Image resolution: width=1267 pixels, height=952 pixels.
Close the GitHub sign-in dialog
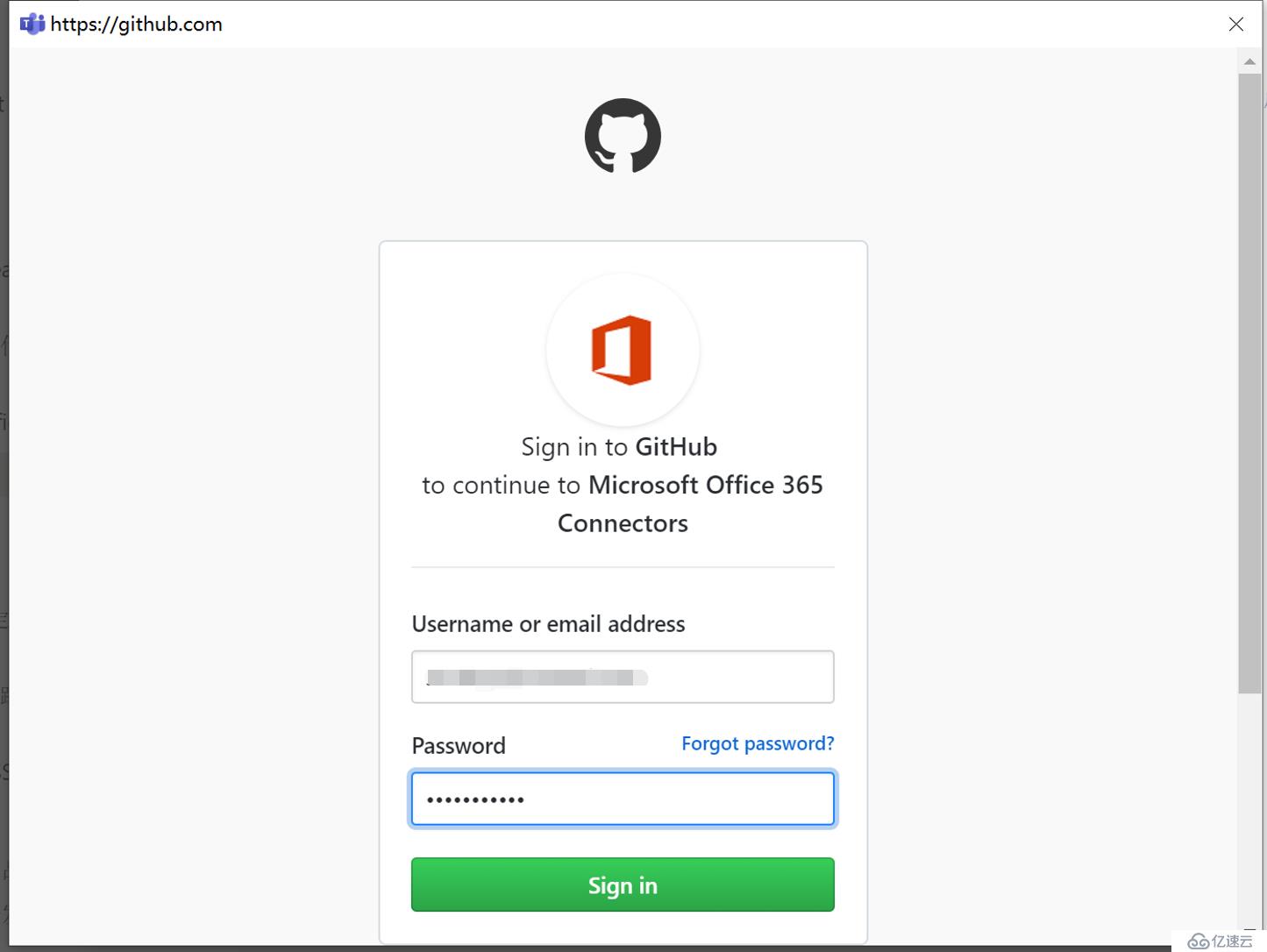click(1236, 25)
